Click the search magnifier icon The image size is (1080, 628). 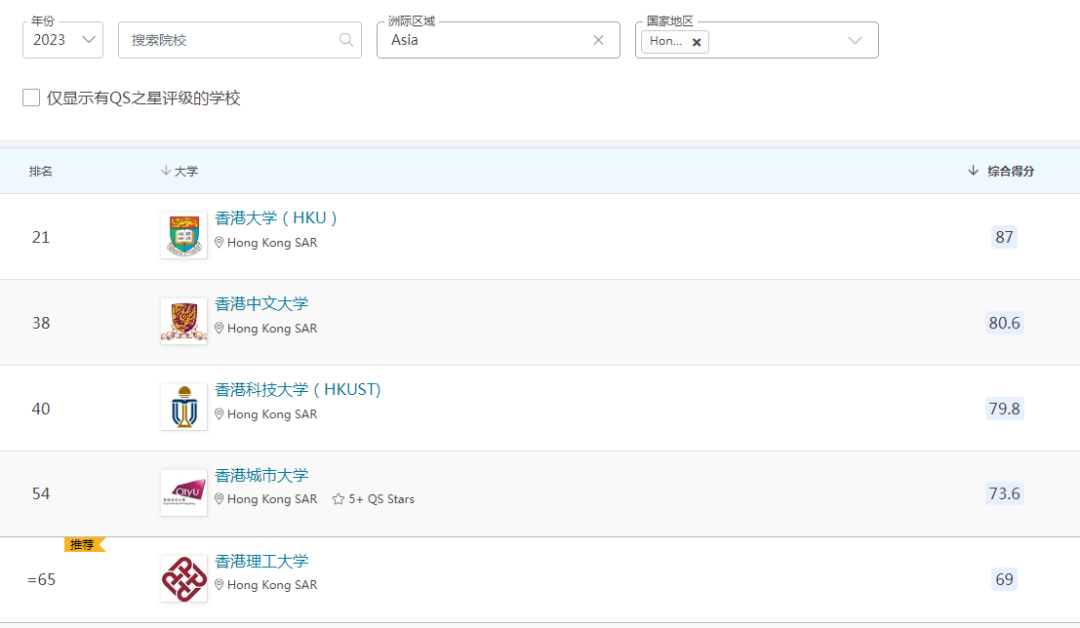click(346, 40)
